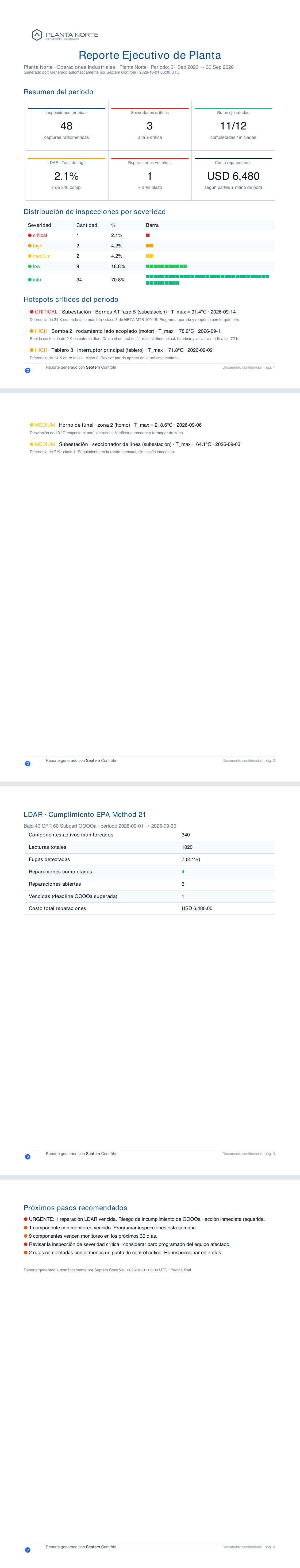
Task: Click the 'LDAR · Cumplimiento EPA Method 21' heading
Action: point(84,814)
